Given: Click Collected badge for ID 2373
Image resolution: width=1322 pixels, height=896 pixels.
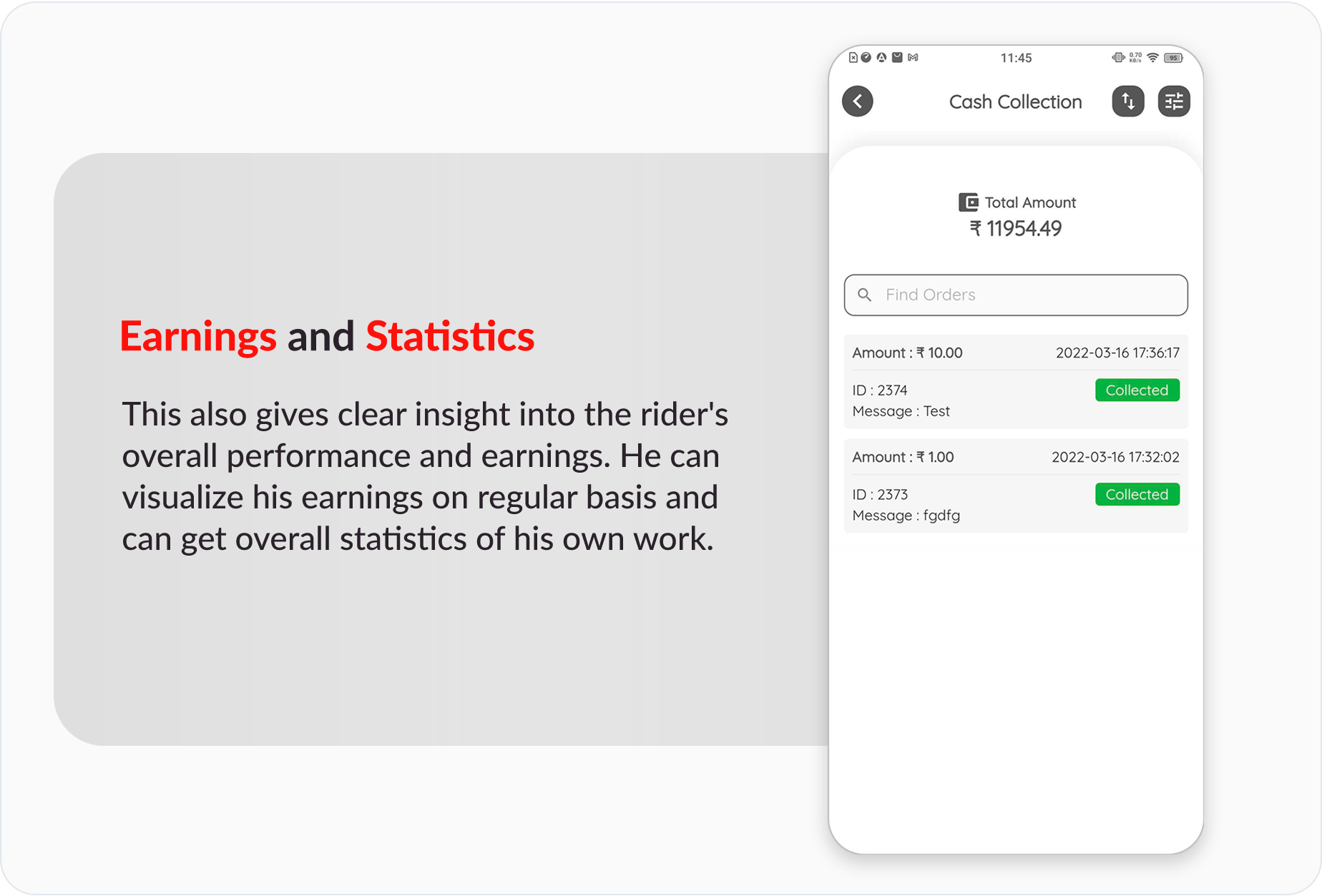Looking at the screenshot, I should pyautogui.click(x=1137, y=494).
